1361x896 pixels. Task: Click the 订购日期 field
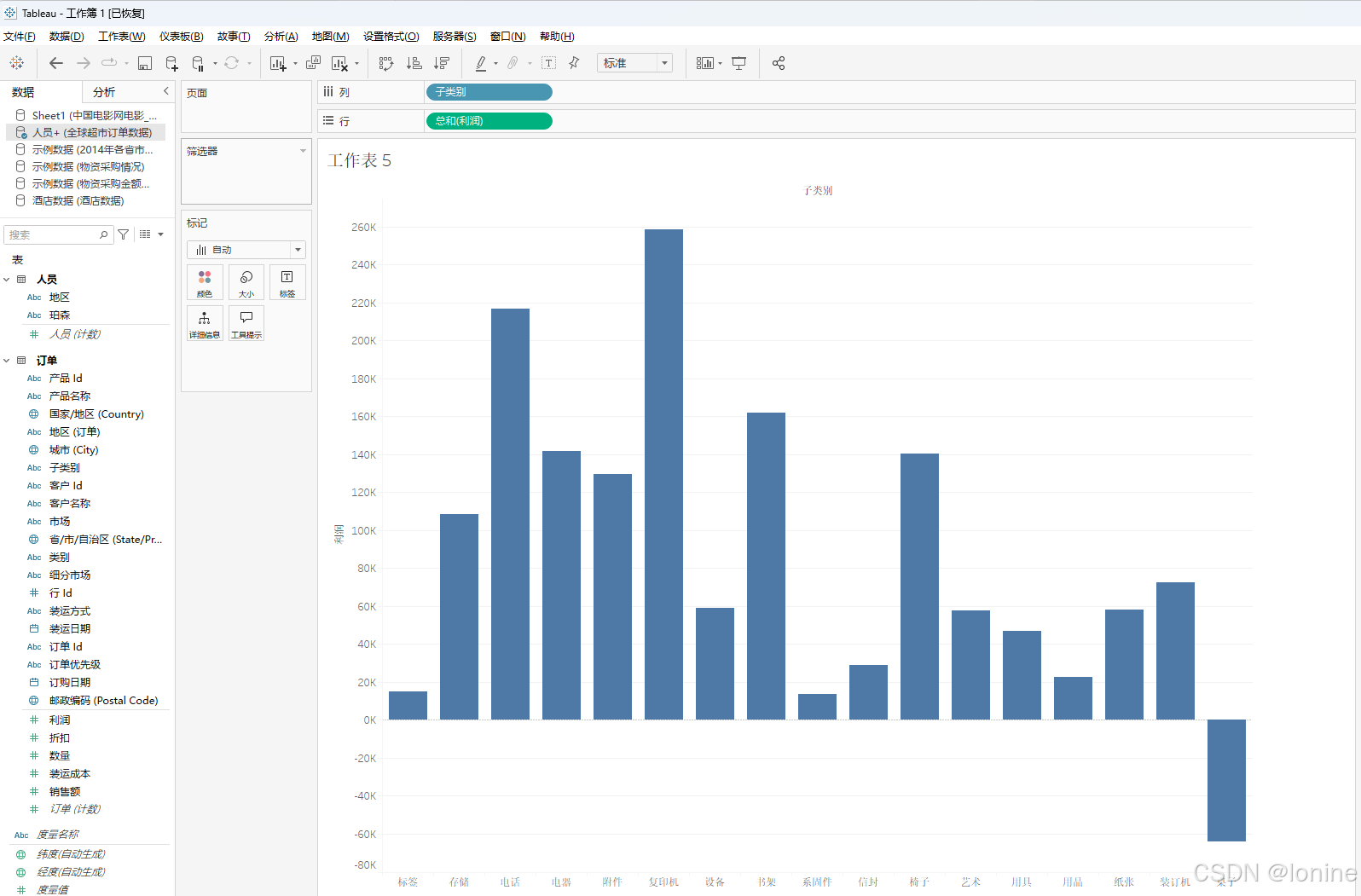click(70, 683)
